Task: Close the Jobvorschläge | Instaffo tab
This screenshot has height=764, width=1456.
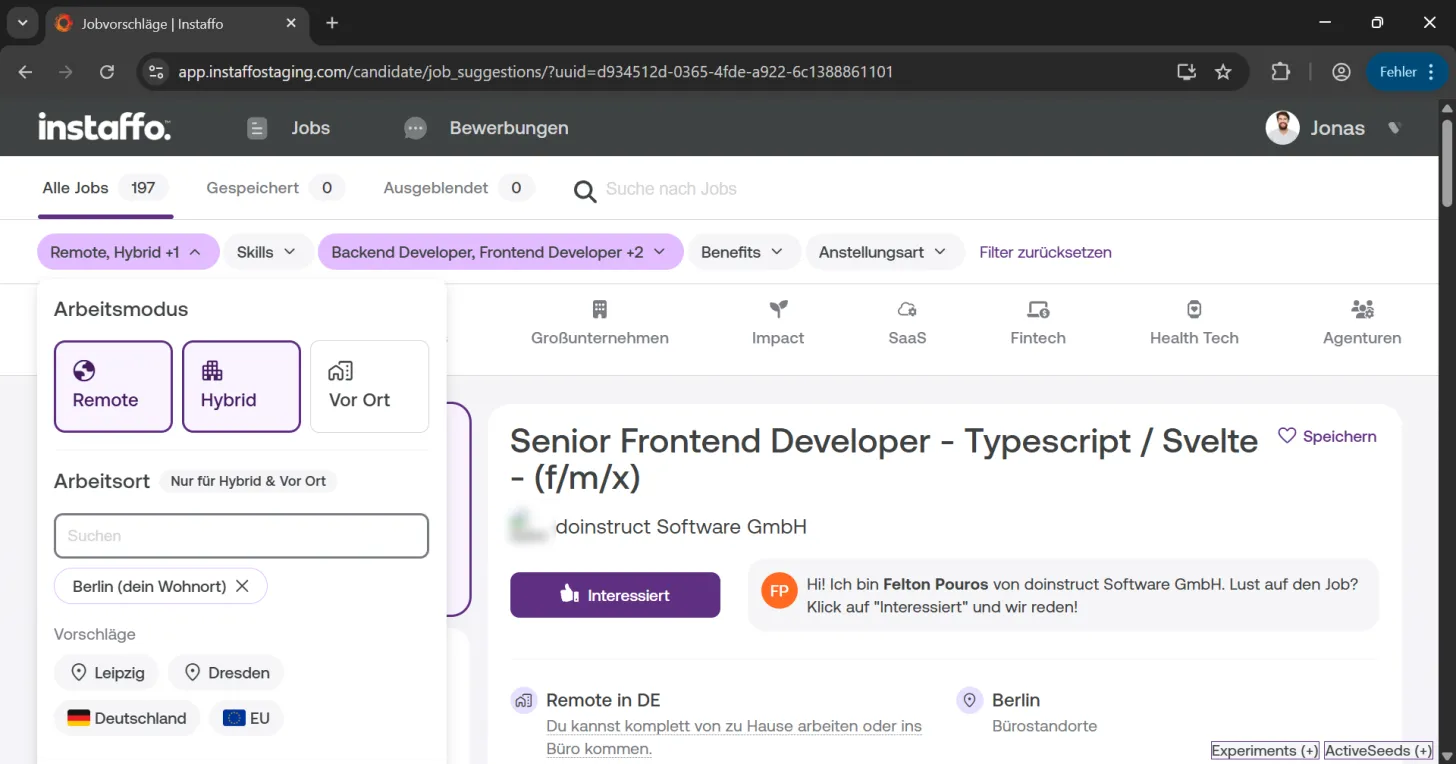Action: (293, 23)
